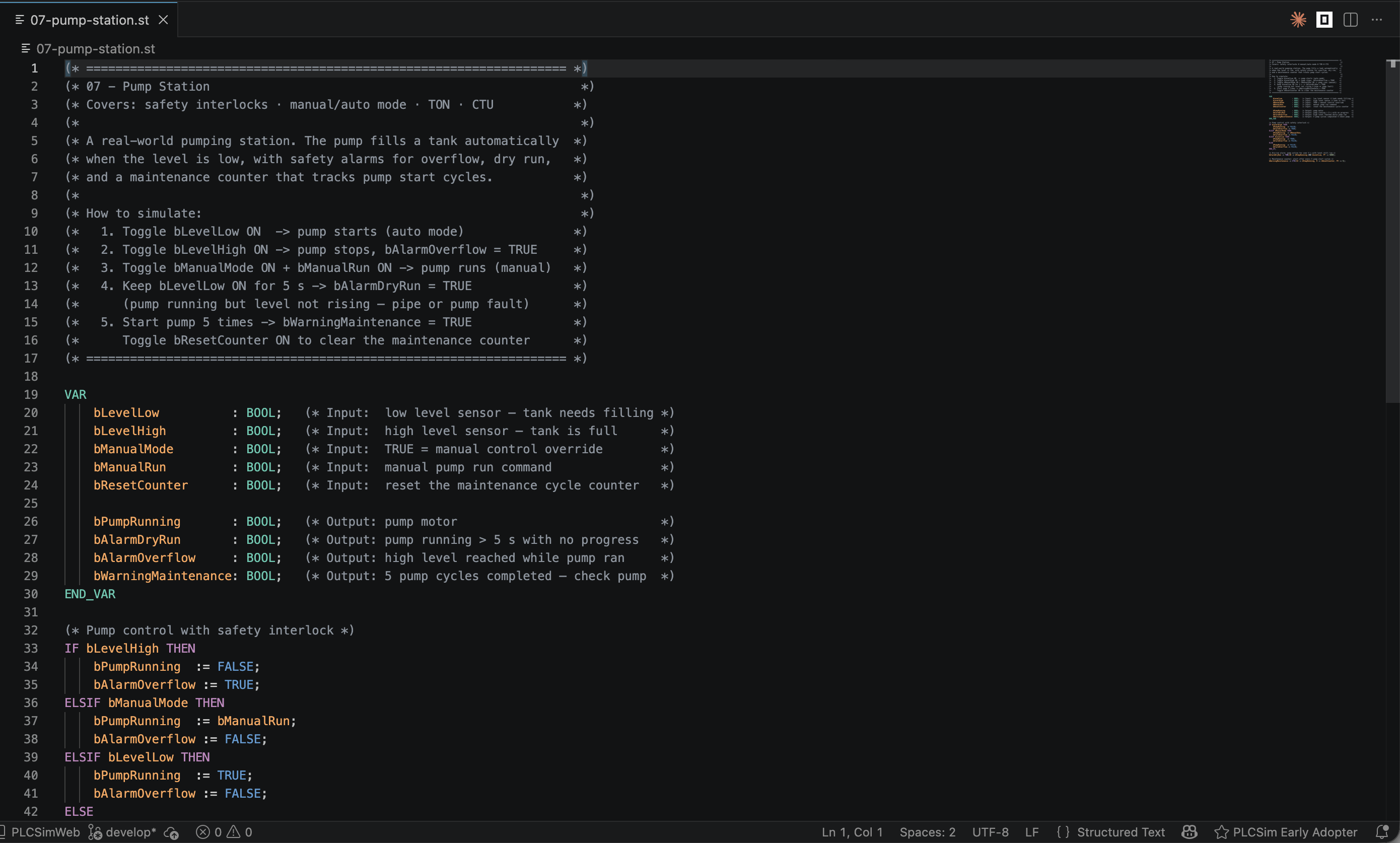Viewport: 1400px width, 843px height.
Task: Click the '07 – Pump Station' comment title
Action: (x=148, y=86)
